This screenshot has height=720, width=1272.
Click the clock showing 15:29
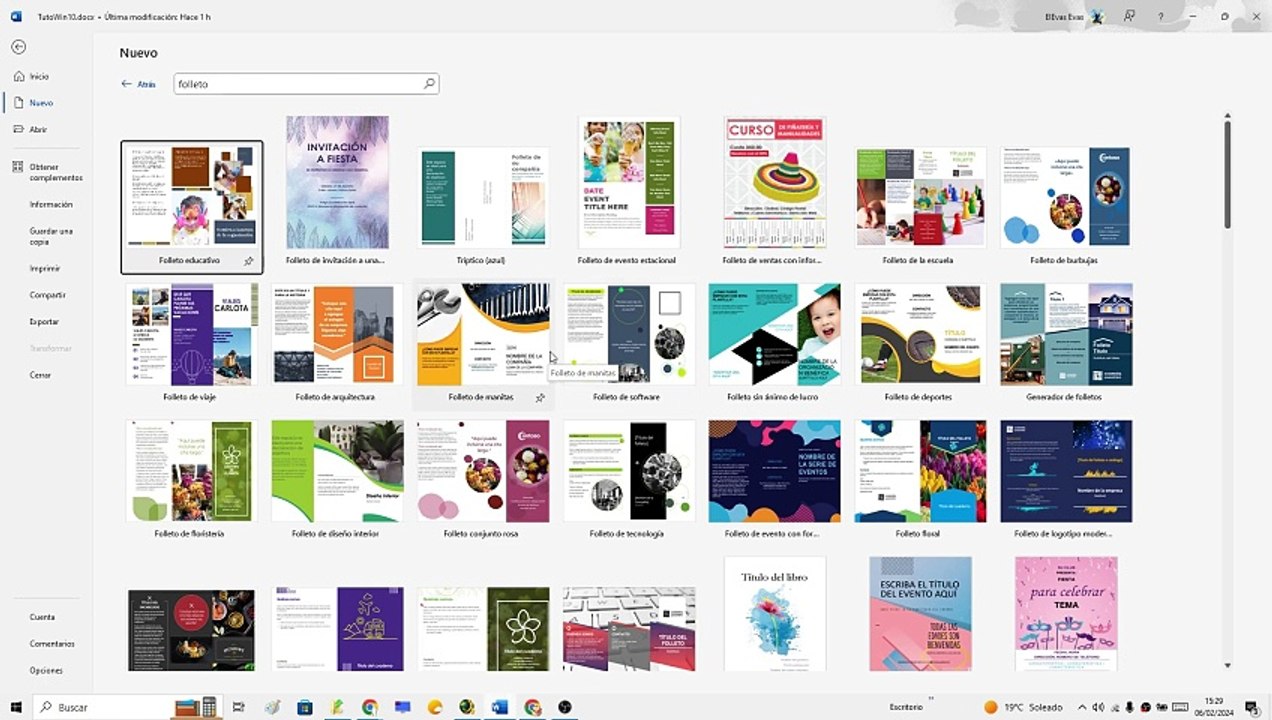1214,707
